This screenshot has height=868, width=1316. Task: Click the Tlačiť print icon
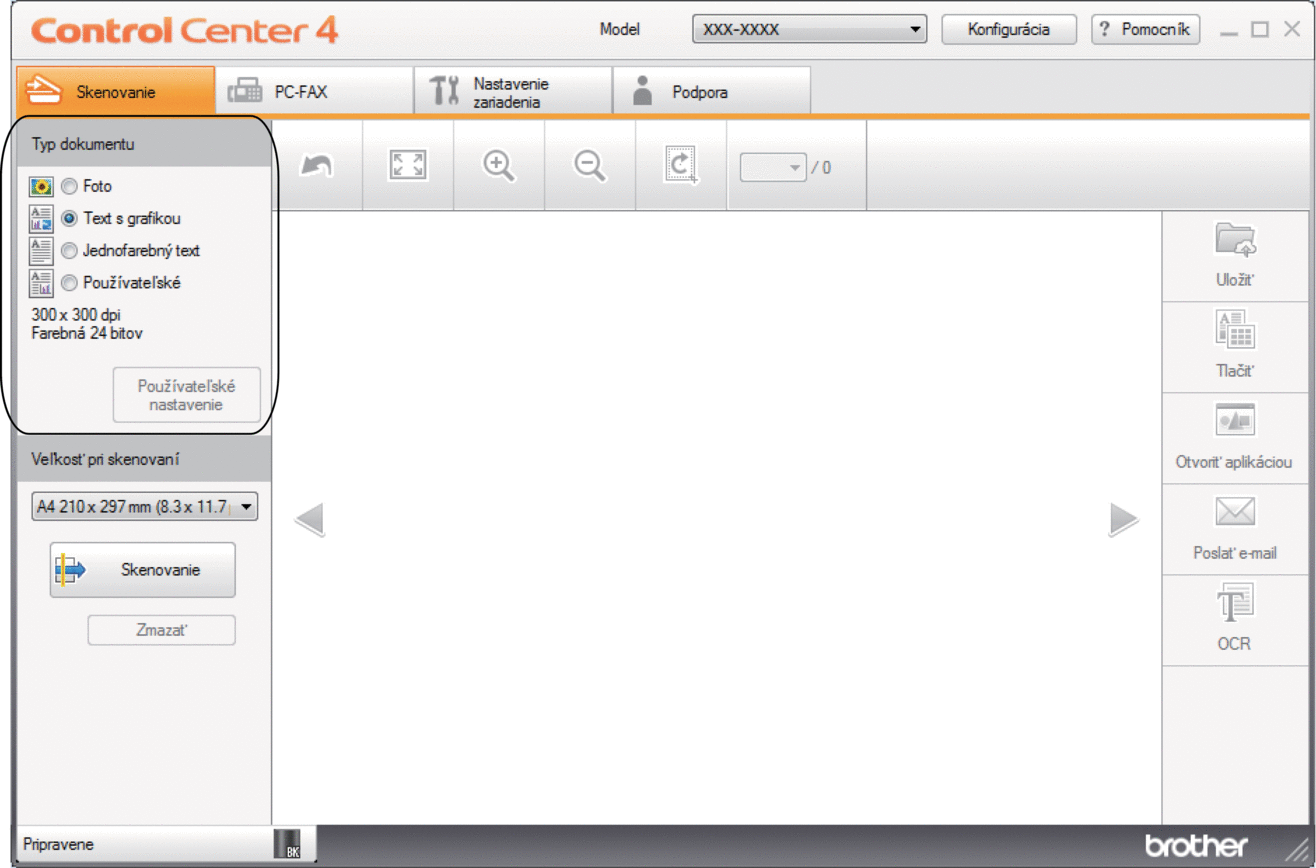[1235, 330]
